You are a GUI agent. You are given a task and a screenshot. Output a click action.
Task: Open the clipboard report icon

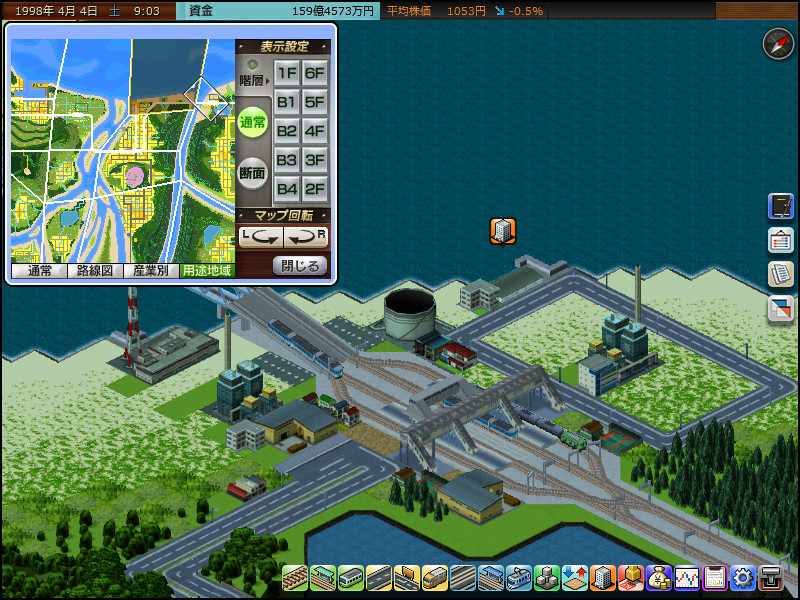[714, 578]
